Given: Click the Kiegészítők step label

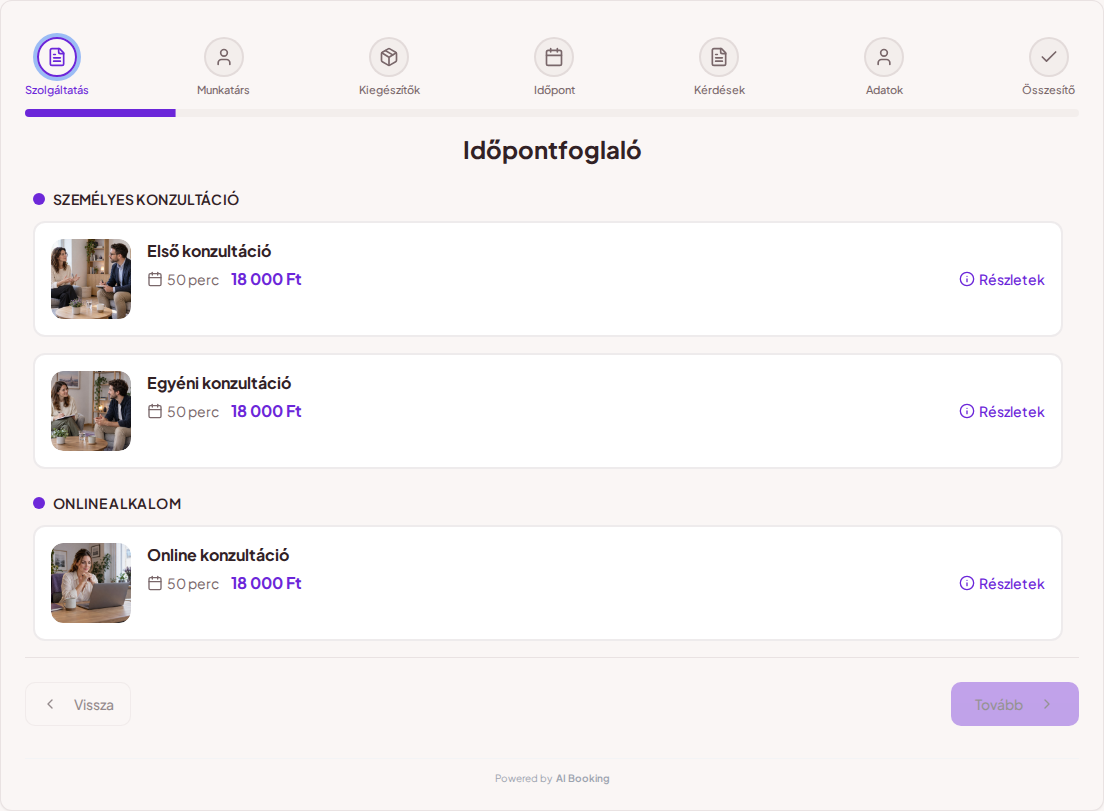Looking at the screenshot, I should 389,90.
